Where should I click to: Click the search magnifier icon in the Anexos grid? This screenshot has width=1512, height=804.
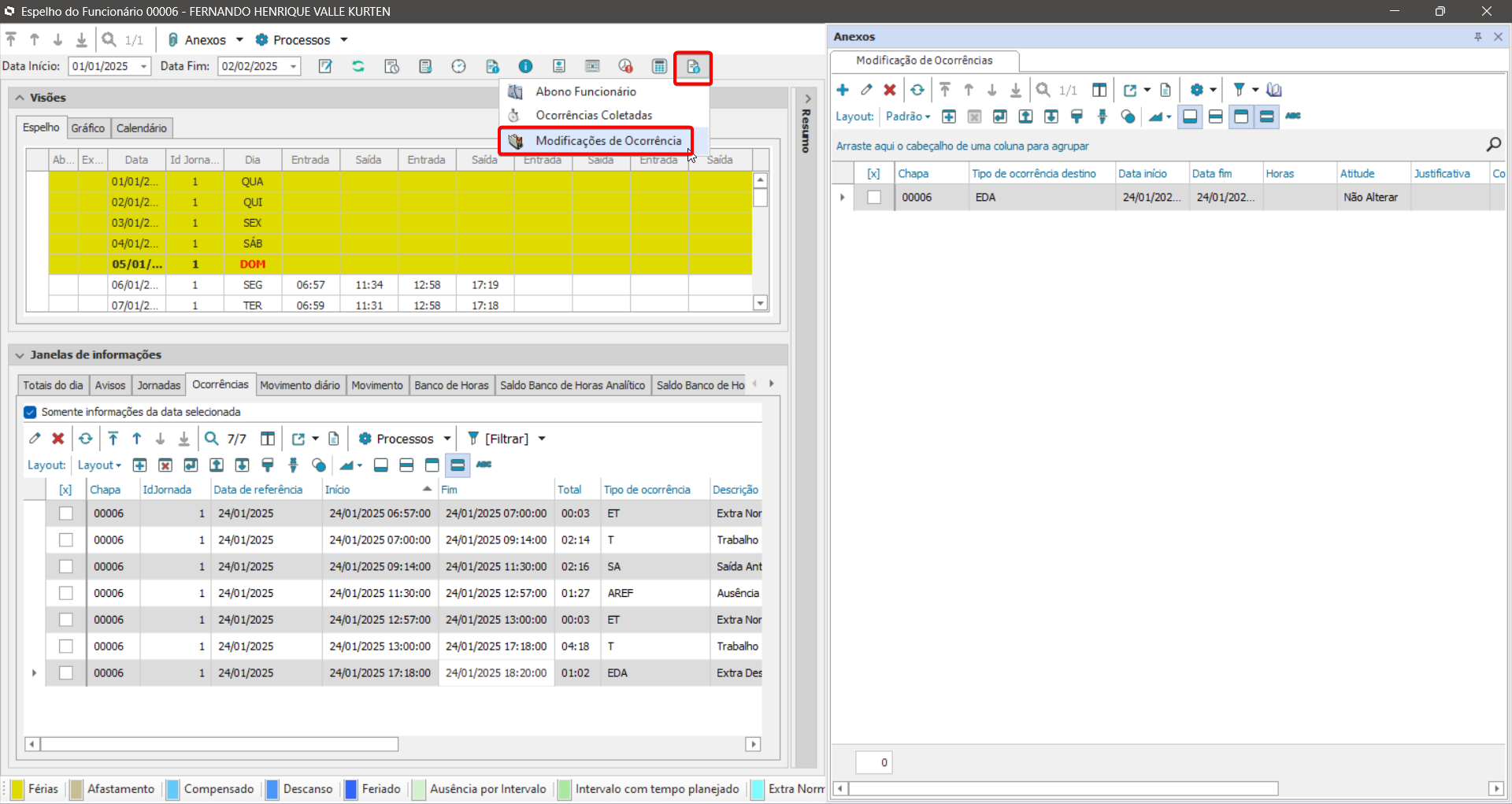click(x=1493, y=144)
